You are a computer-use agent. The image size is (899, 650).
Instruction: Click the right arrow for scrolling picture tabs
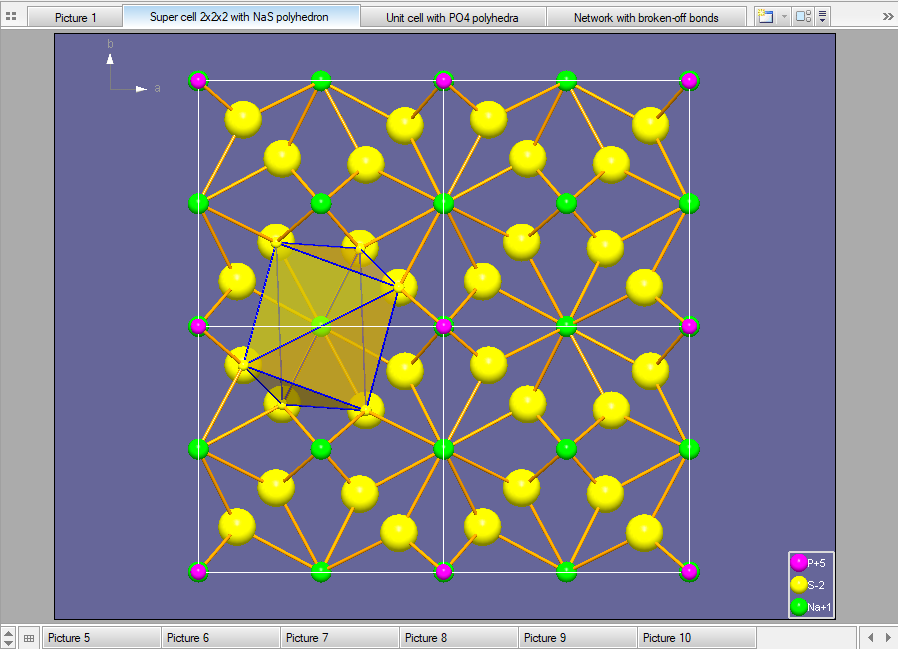[888, 637]
